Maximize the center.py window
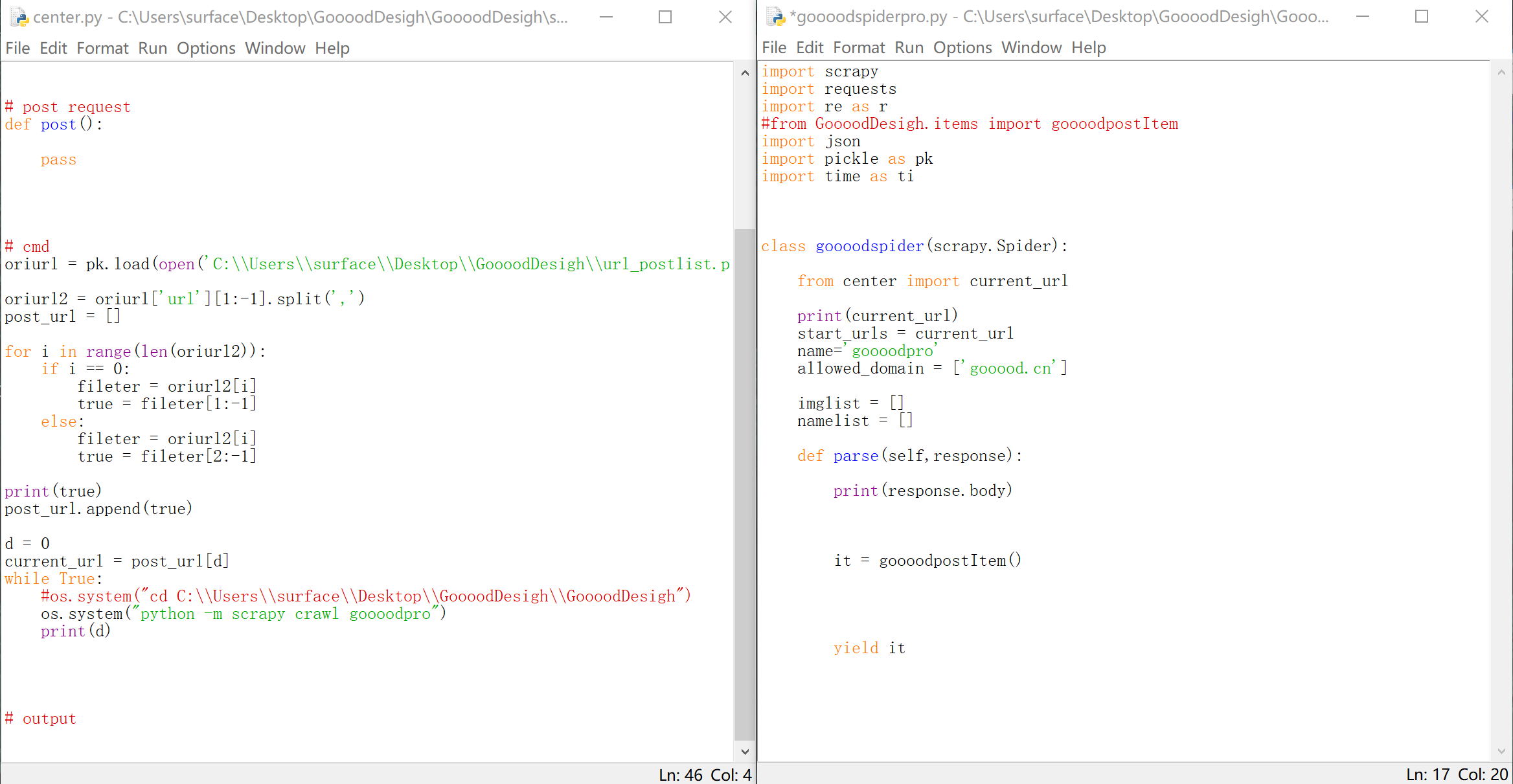 pyautogui.click(x=665, y=17)
